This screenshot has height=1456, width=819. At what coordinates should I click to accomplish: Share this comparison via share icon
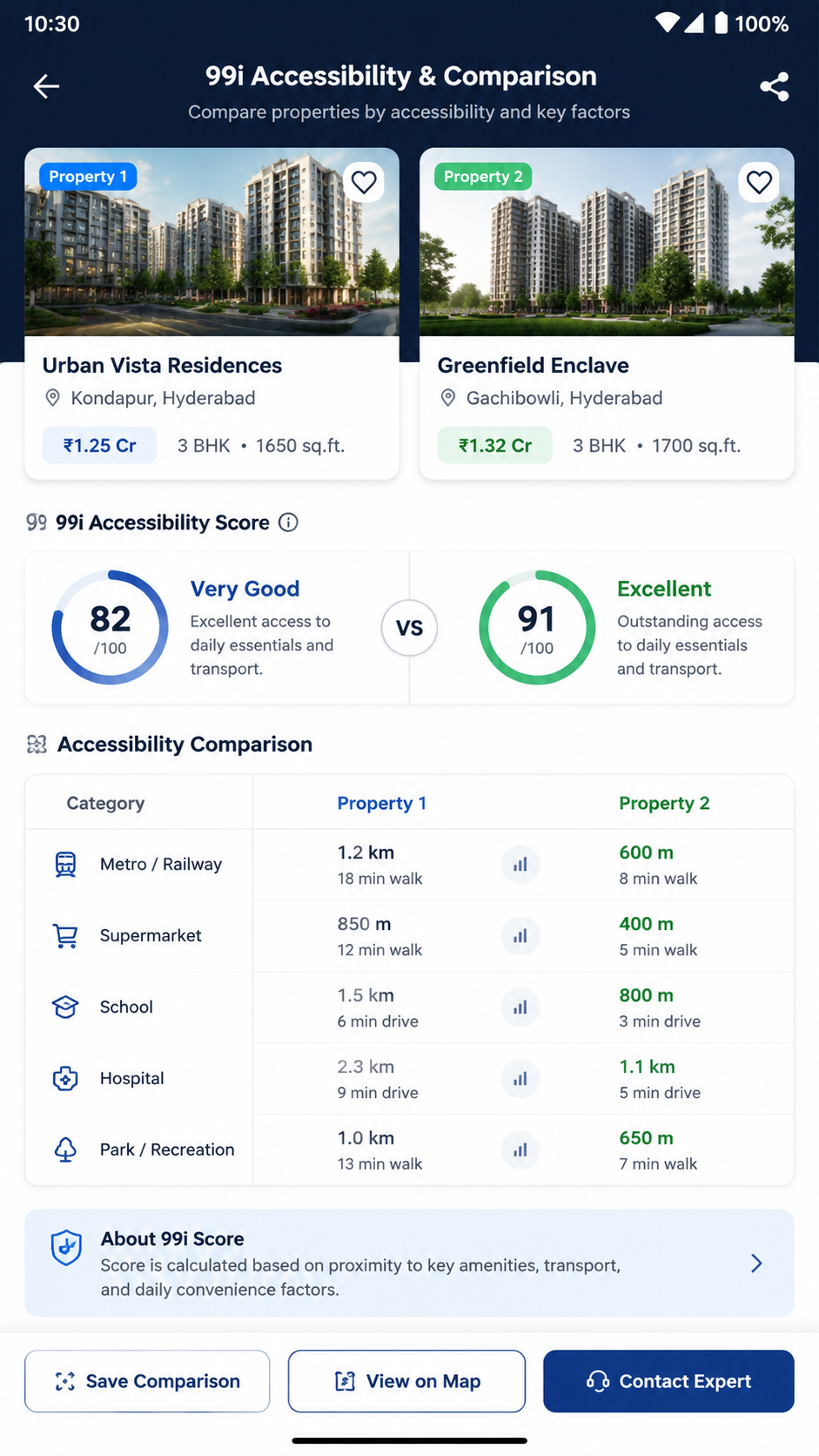tap(774, 86)
